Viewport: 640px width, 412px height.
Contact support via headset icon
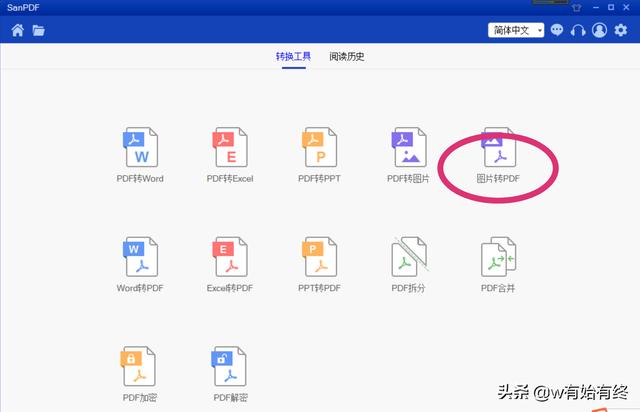578,30
